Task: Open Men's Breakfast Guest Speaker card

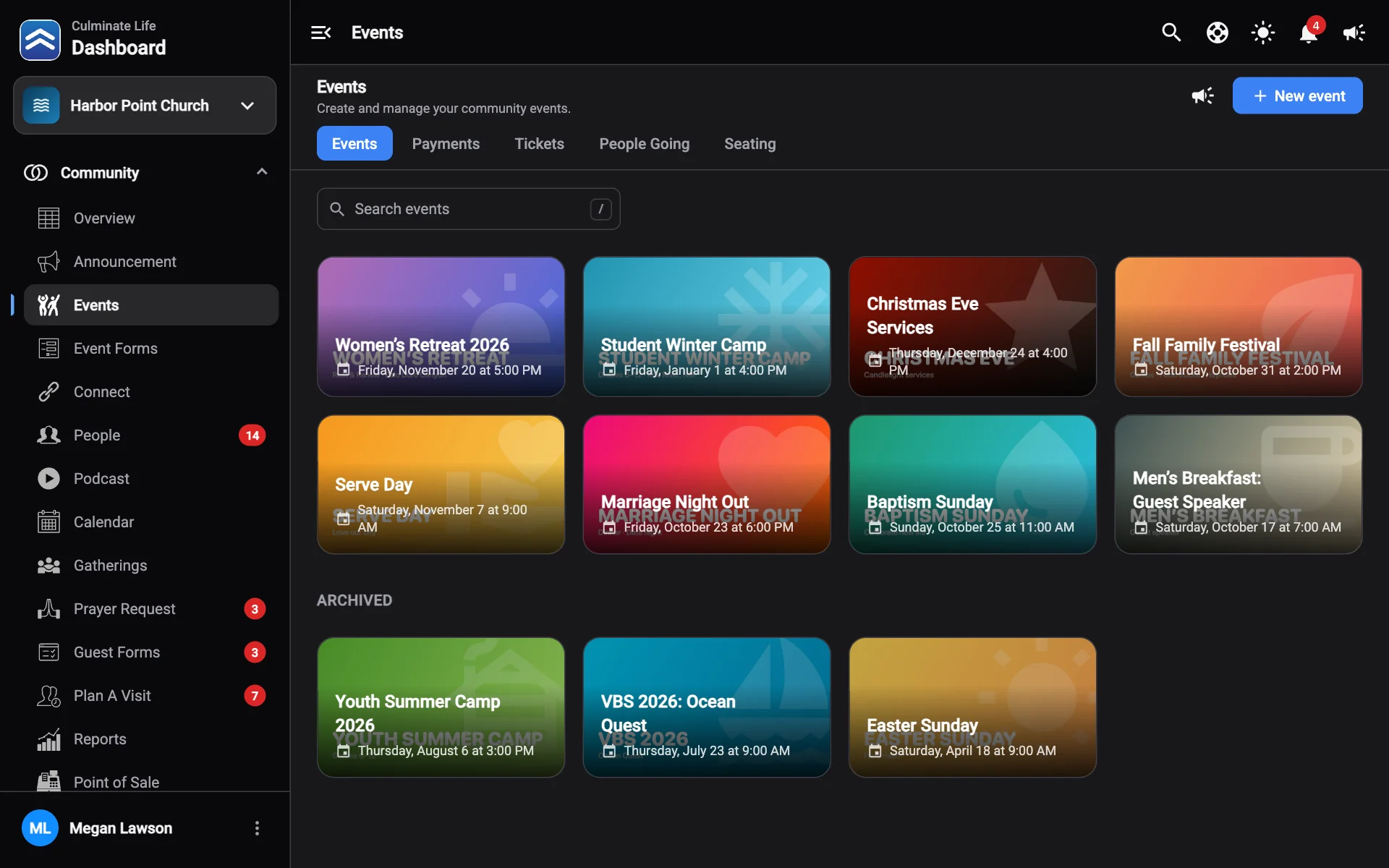Action: (1239, 484)
